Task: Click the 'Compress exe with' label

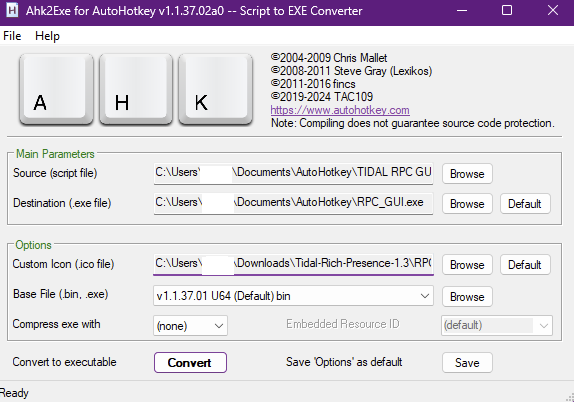Action: 56,324
